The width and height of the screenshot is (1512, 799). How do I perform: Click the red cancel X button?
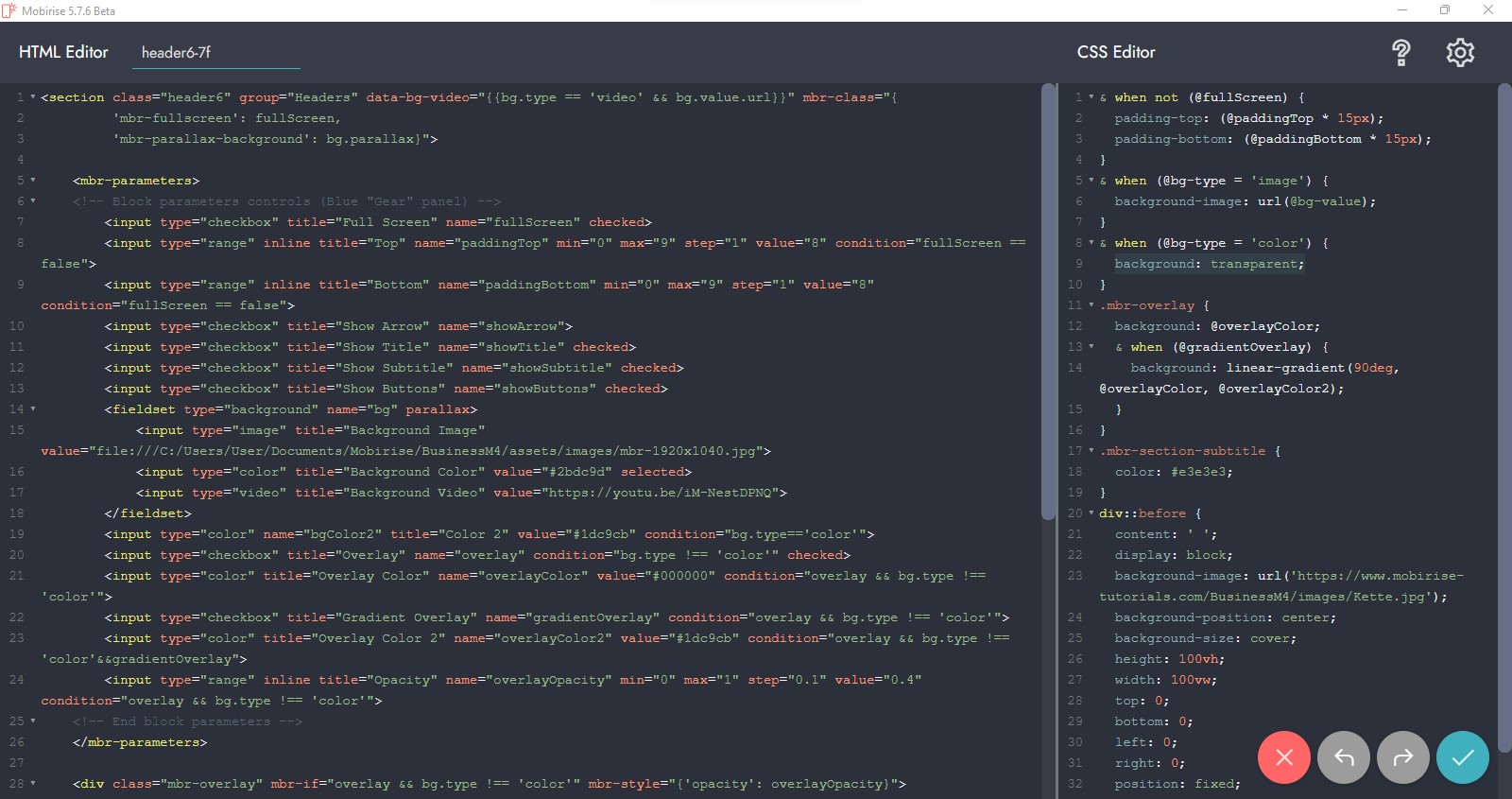coord(1283,757)
